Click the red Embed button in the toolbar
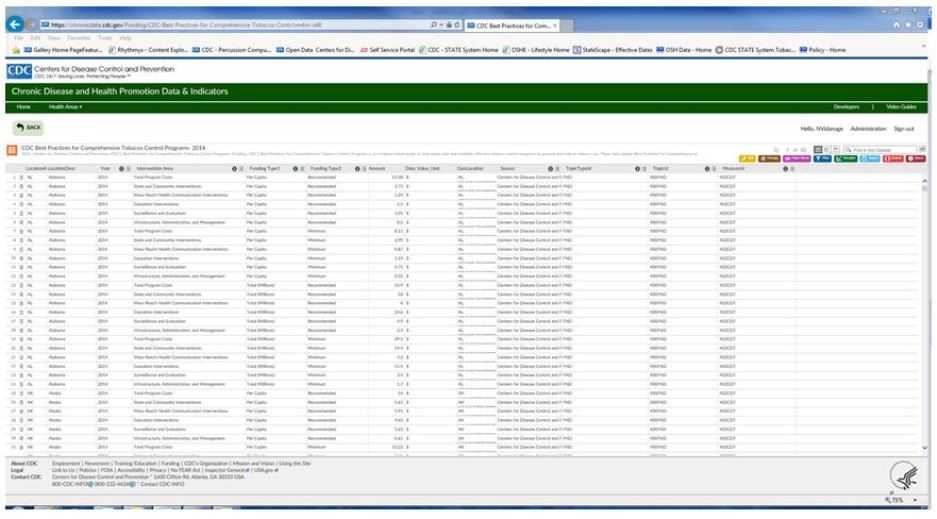937x519 pixels. pyautogui.click(x=893, y=158)
